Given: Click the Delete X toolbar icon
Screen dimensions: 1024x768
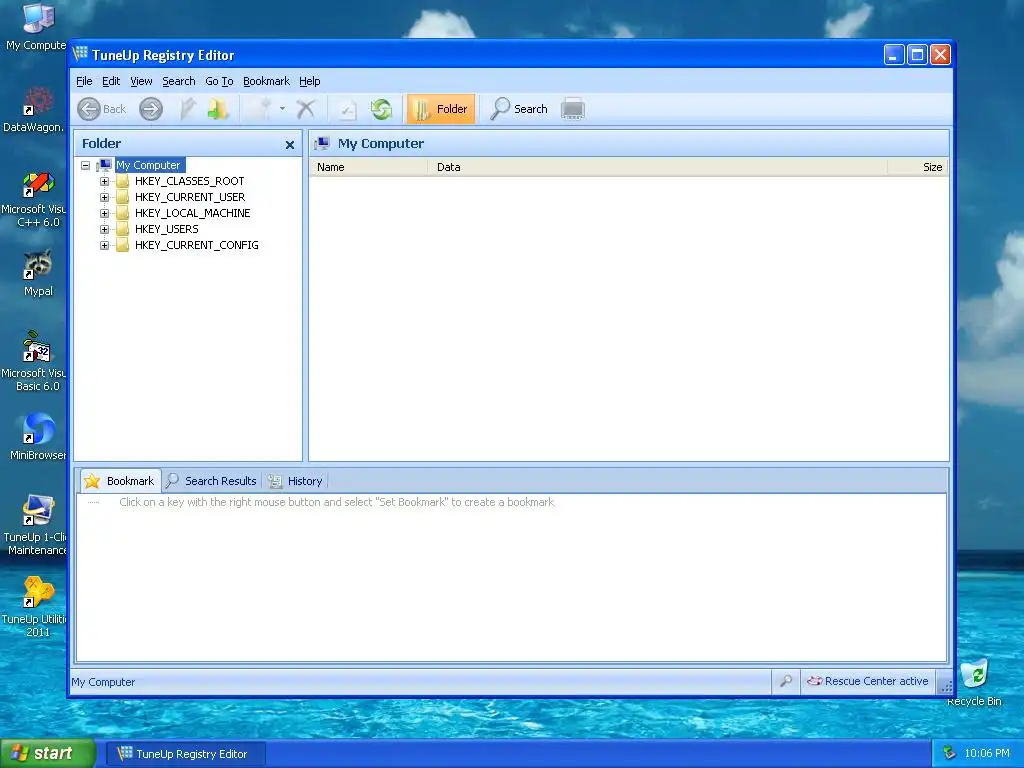Looking at the screenshot, I should click(306, 109).
